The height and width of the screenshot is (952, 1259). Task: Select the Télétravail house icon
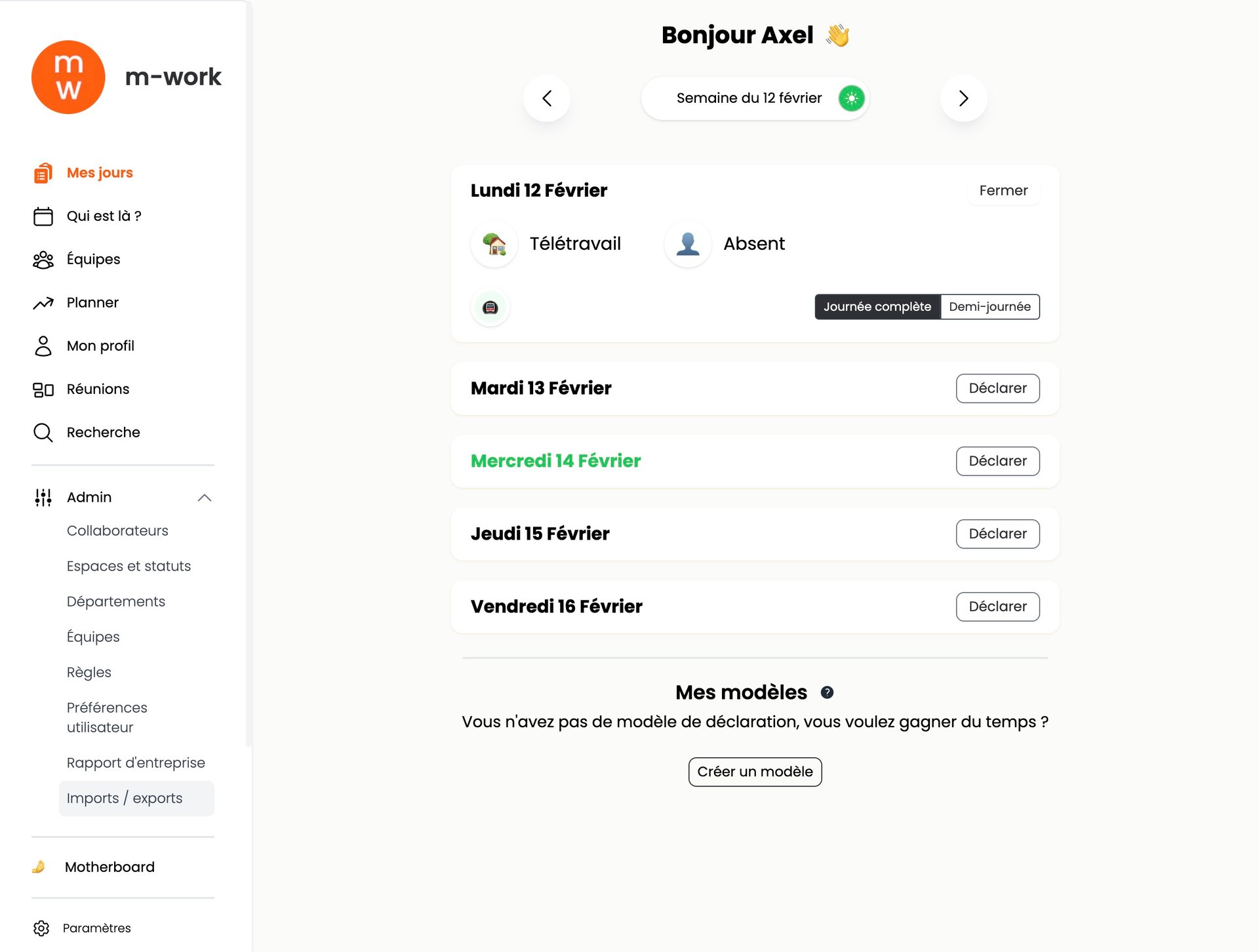[x=494, y=244]
